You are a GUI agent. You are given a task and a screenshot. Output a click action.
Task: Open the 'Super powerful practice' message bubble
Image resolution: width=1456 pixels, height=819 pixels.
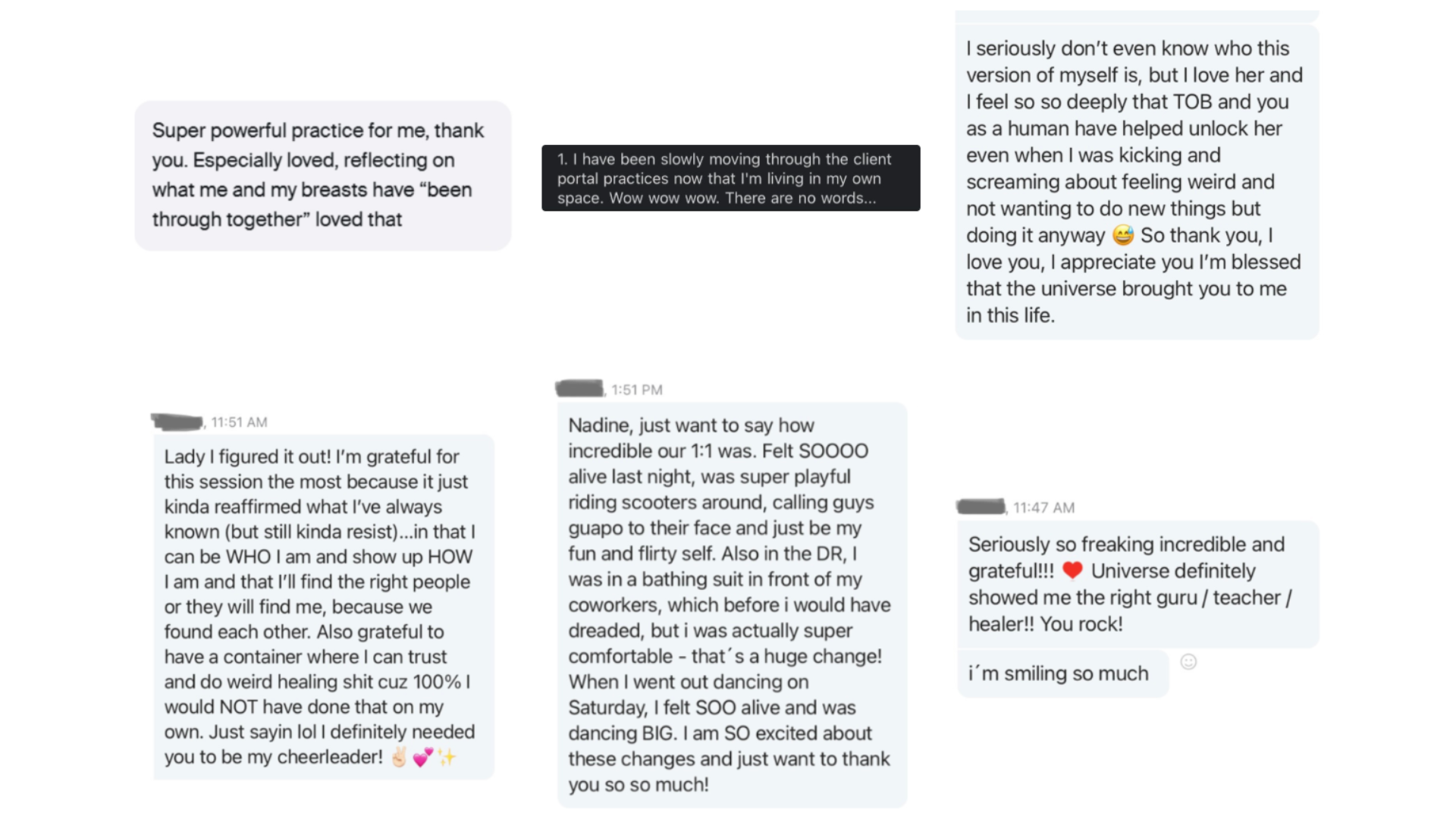[x=323, y=175]
